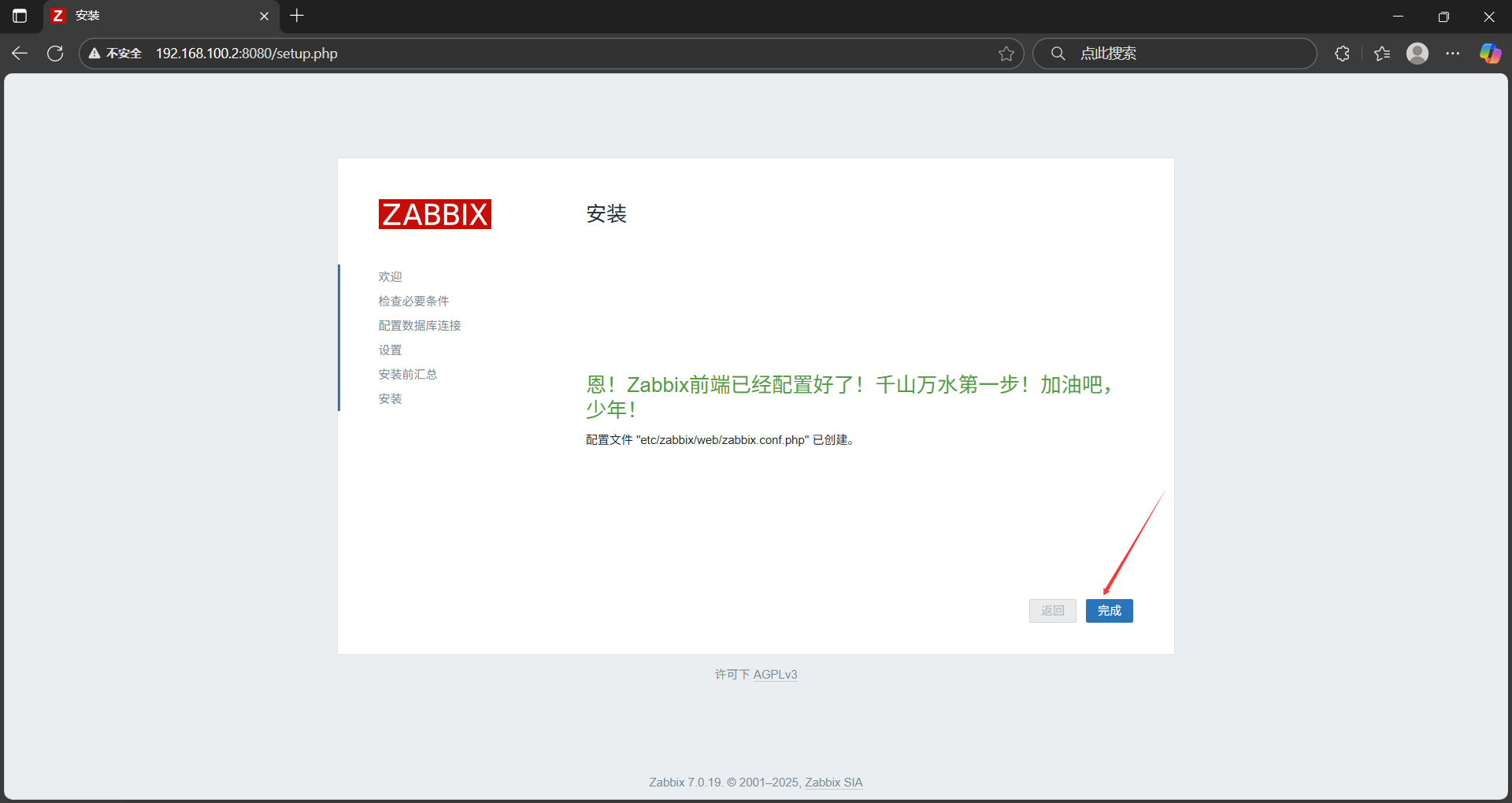Click the greyed 返回 button
Image resolution: width=1512 pixels, height=803 pixels.
(x=1052, y=611)
